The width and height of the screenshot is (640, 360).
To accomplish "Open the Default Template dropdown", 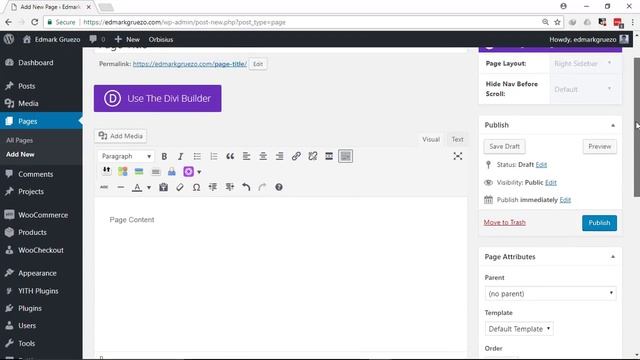I will [x=519, y=329].
